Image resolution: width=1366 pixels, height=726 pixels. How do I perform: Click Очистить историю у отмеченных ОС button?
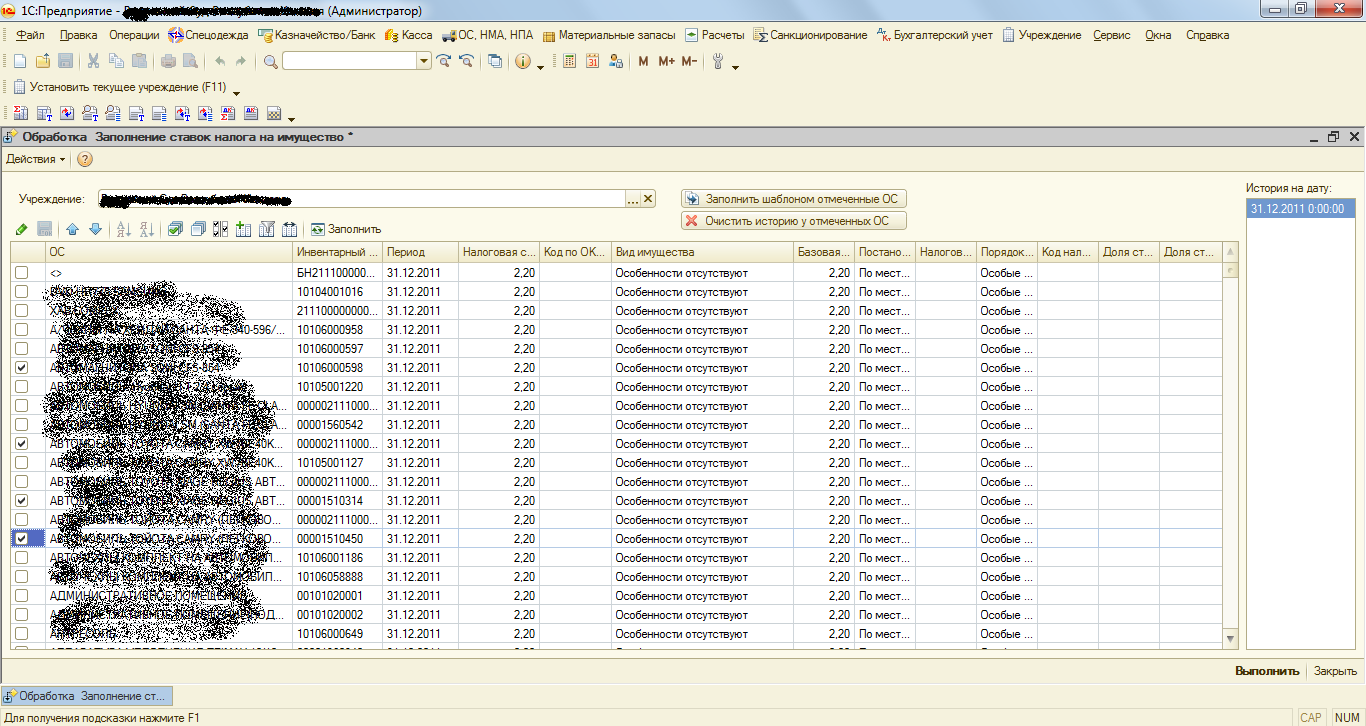pyautogui.click(x=794, y=221)
